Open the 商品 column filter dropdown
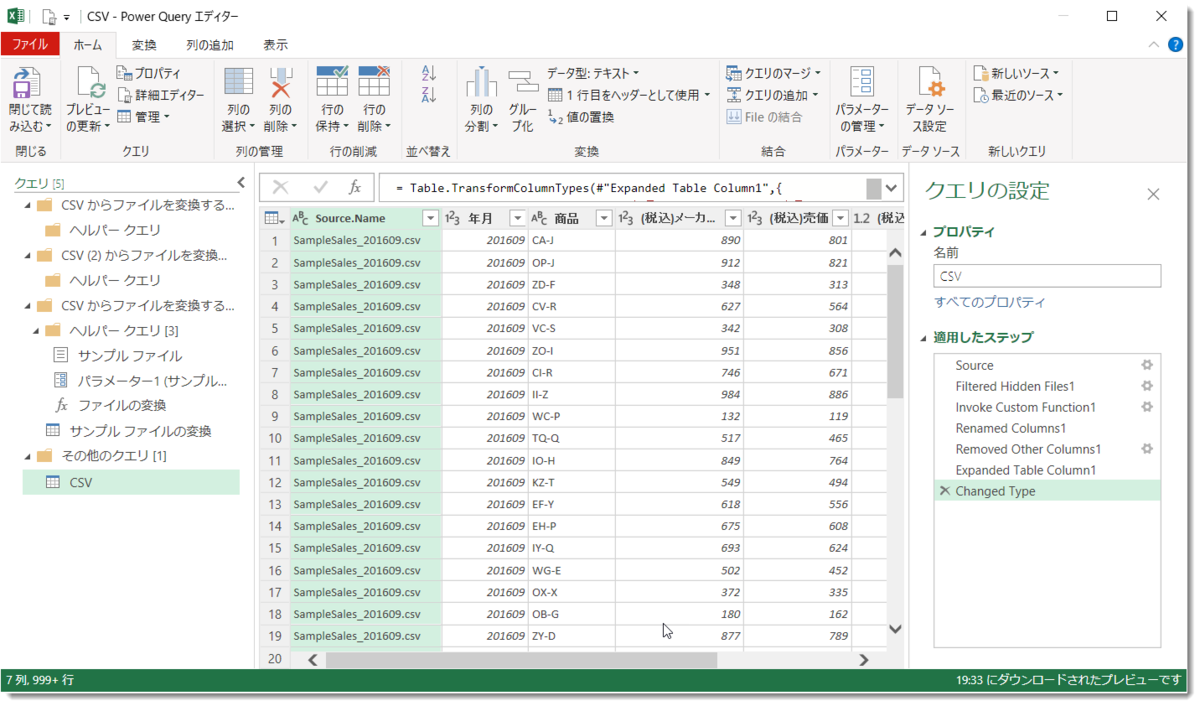Image resolution: width=1200 pixels, height=706 pixels. [x=603, y=218]
